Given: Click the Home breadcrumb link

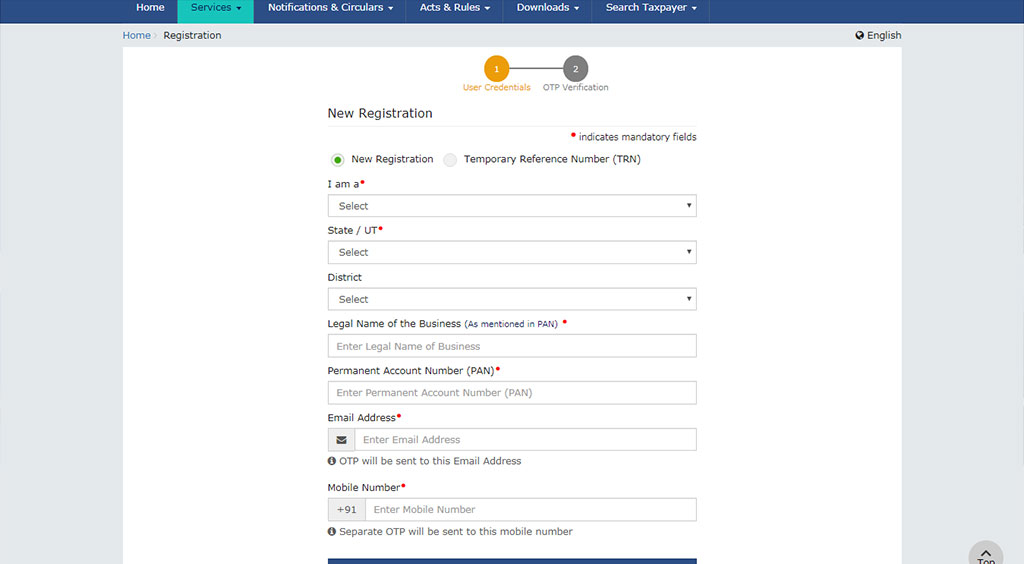Looking at the screenshot, I should pos(136,35).
